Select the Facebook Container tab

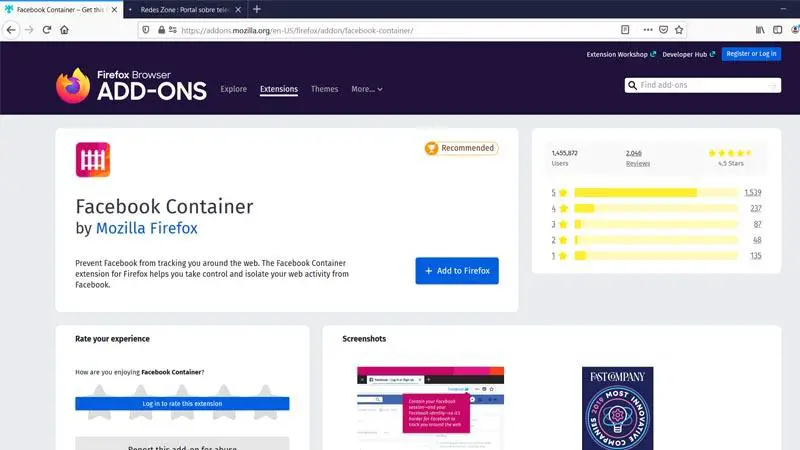[x=61, y=10]
